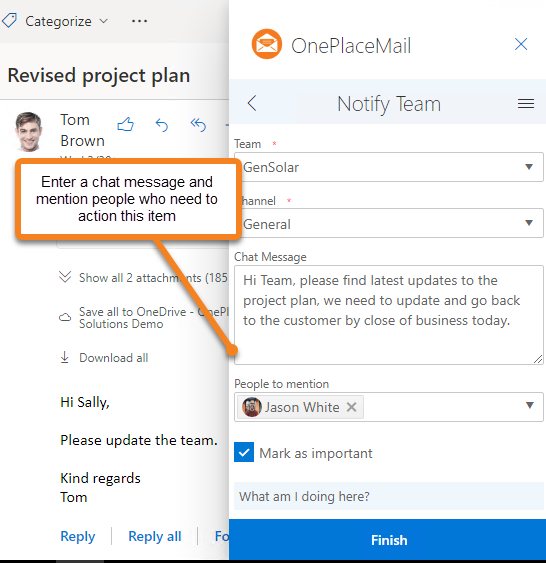Go back with the left chevron
This screenshot has width=546, height=563.
252,103
